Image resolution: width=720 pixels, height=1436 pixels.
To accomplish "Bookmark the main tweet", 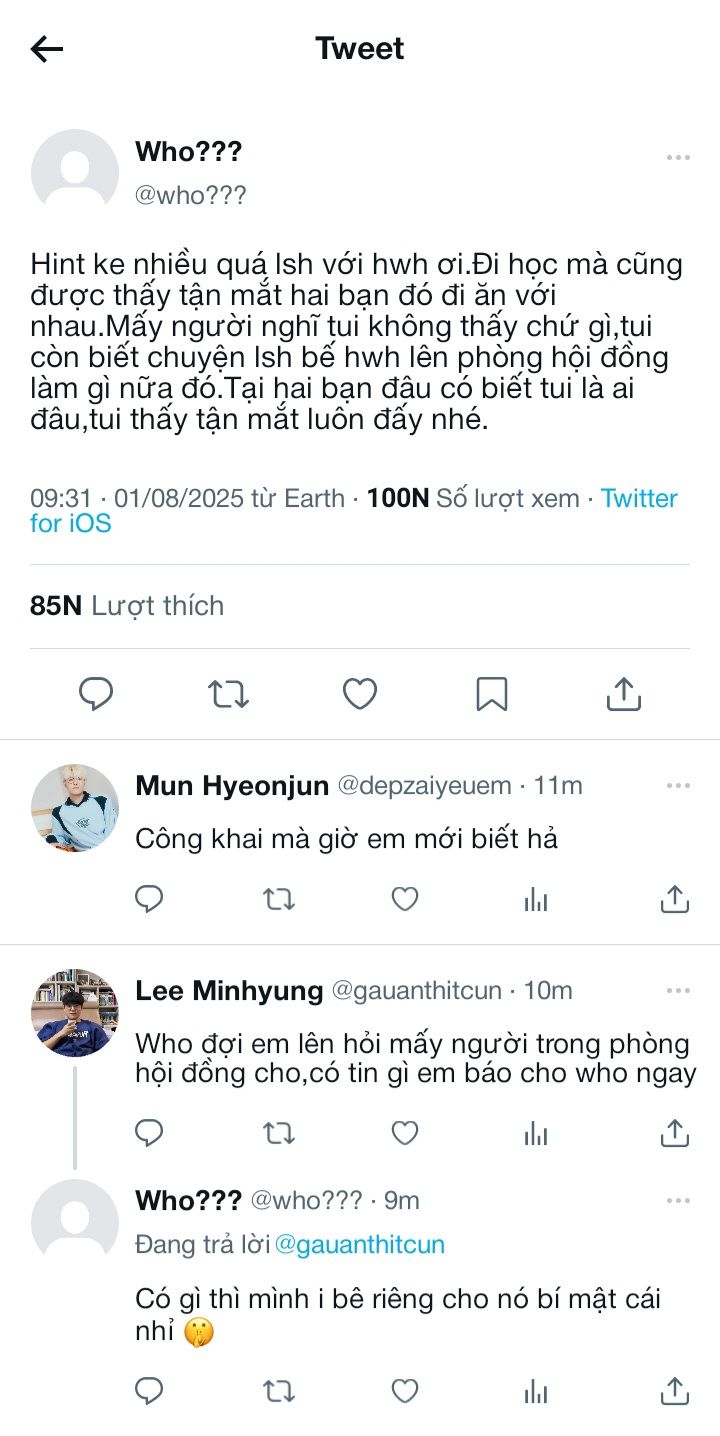I will 491,693.
